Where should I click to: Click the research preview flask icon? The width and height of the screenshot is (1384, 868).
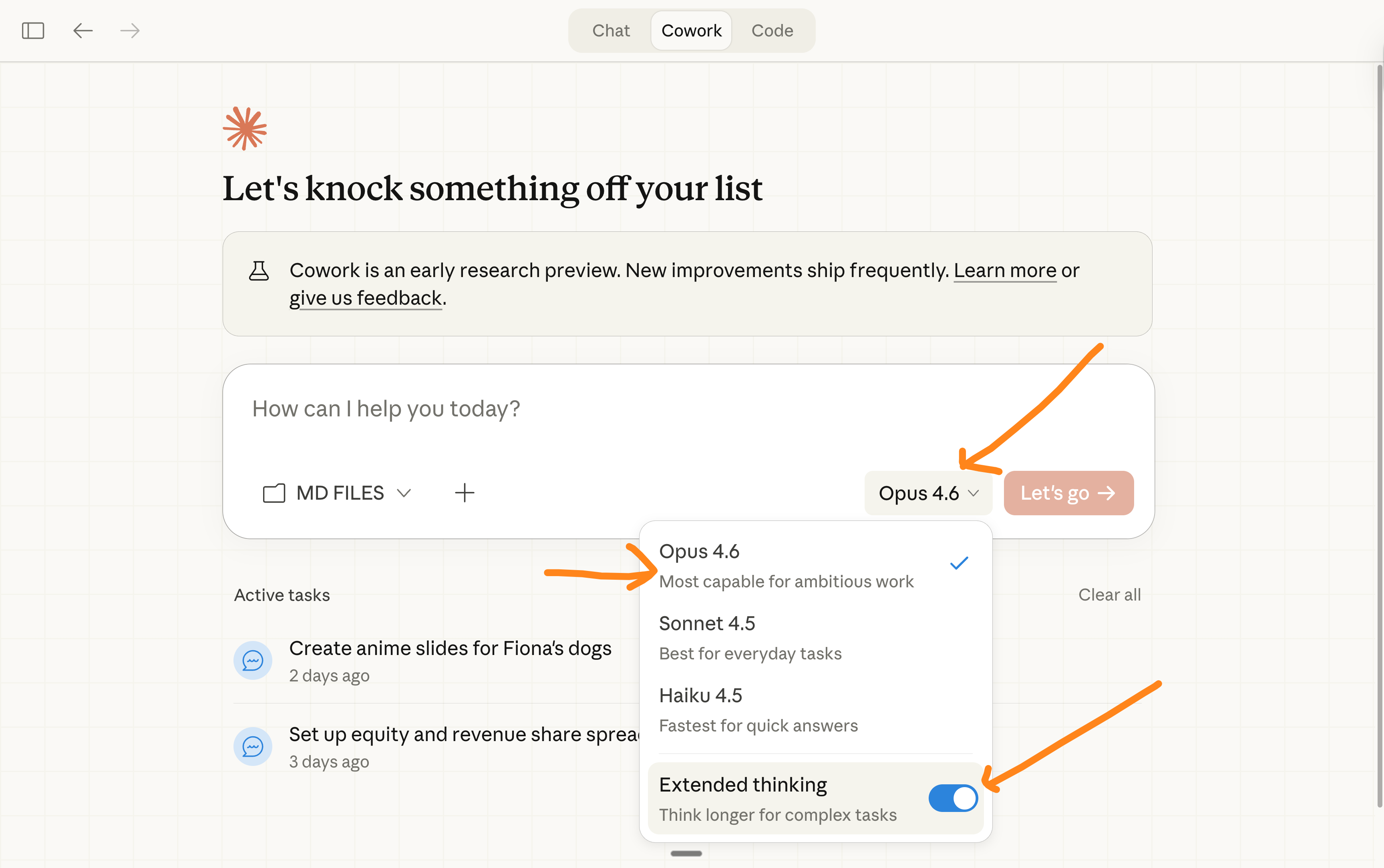coord(259,270)
